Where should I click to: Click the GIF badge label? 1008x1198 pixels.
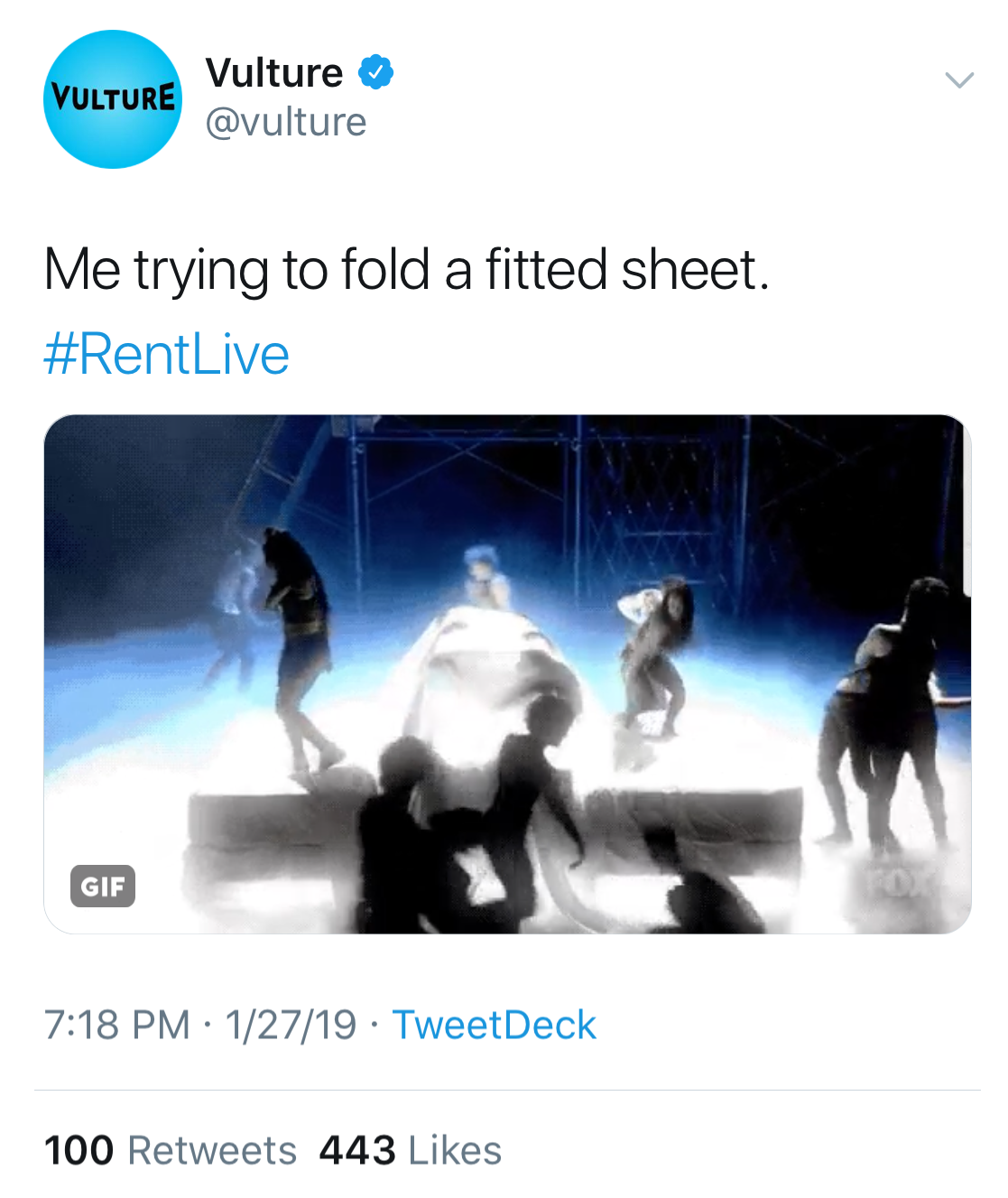coord(103,886)
